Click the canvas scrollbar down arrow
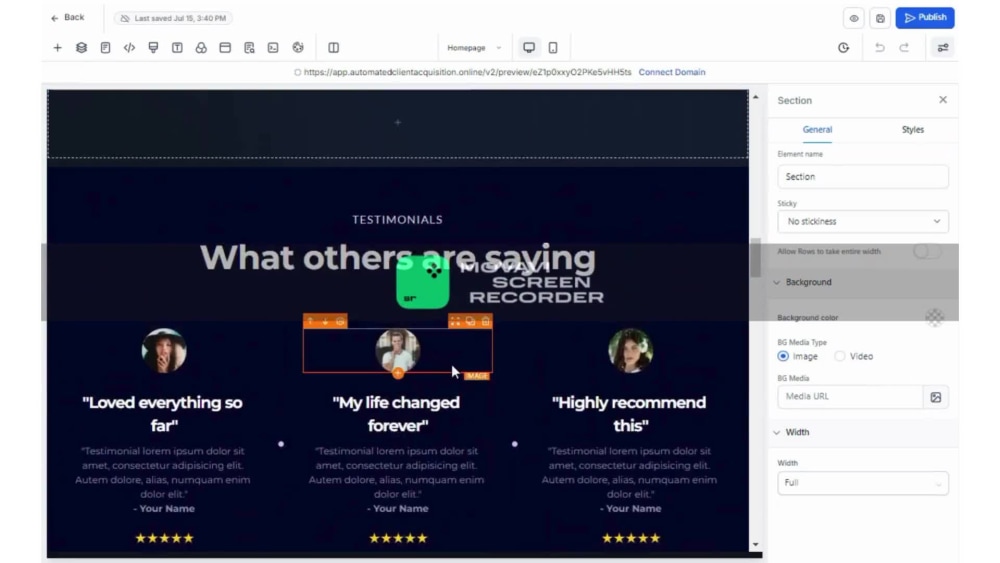This screenshot has width=1000, height=563. click(x=756, y=545)
